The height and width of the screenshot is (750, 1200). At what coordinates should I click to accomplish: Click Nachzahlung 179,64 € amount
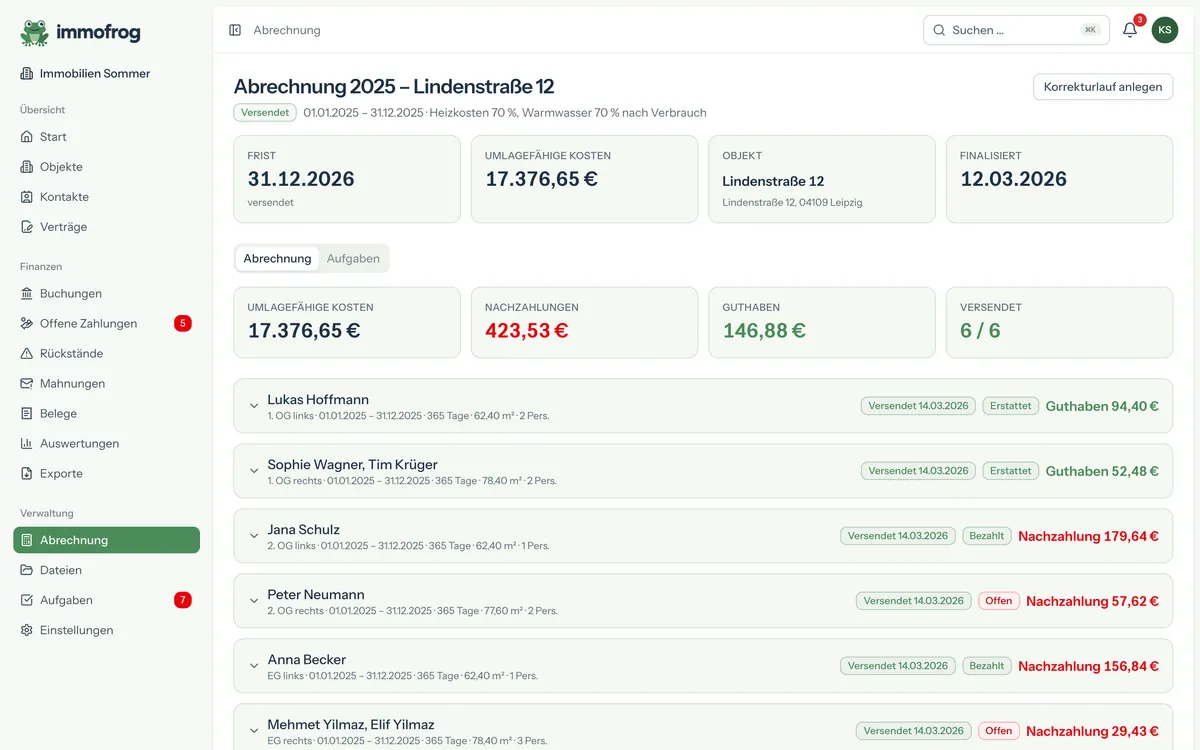pos(1088,536)
